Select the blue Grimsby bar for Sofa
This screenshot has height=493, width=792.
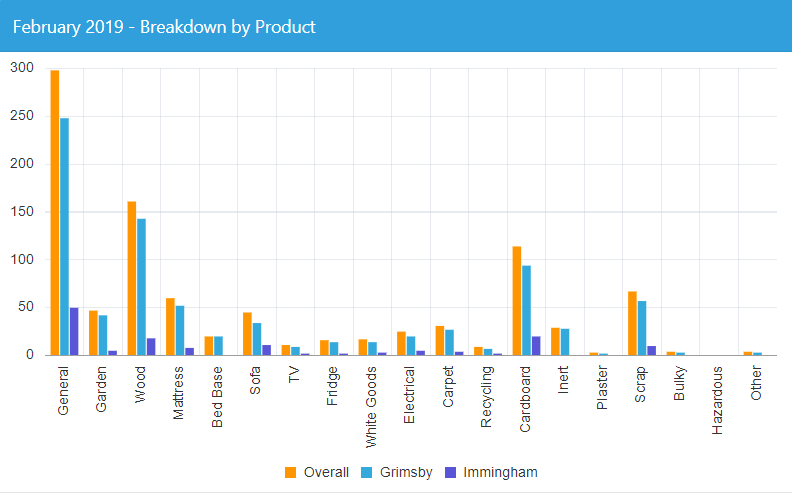(257, 339)
